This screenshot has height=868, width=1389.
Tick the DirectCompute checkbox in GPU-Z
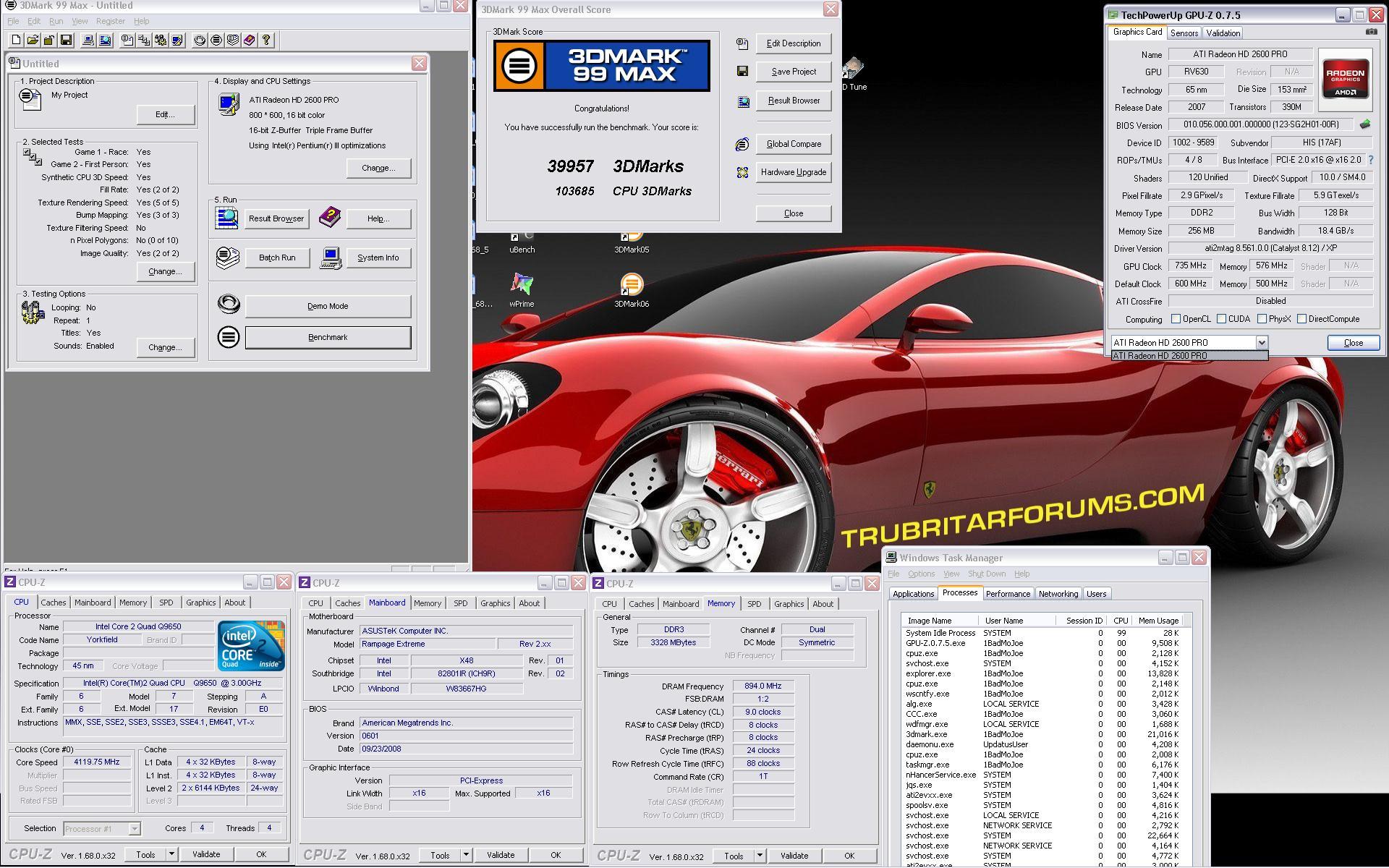[1302, 319]
